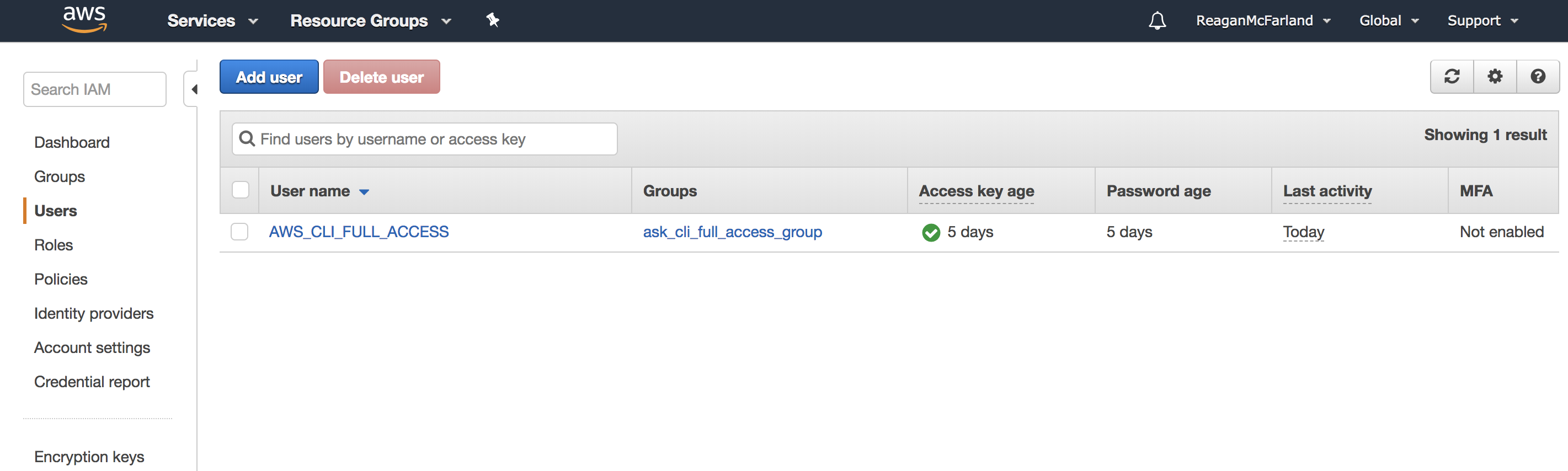Screen dimensions: 1568x471
Task: Go to Roles in the sidebar
Action: click(54, 245)
